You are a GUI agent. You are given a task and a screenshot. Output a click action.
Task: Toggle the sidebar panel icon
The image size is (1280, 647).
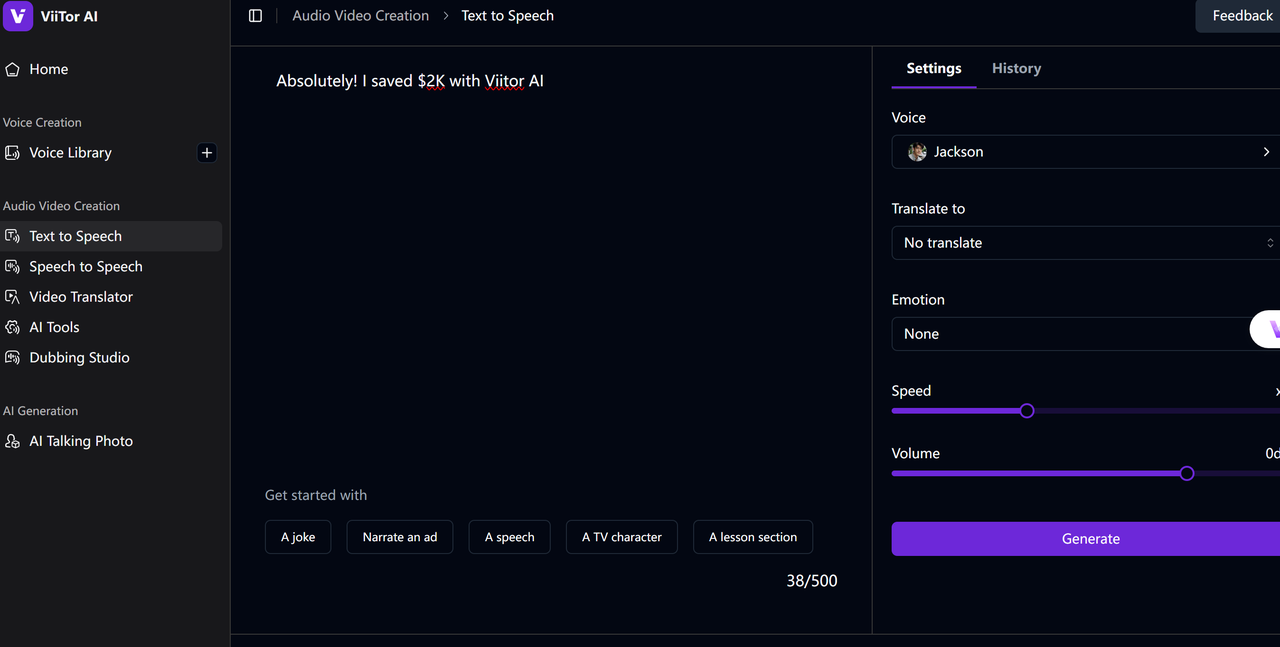(256, 16)
